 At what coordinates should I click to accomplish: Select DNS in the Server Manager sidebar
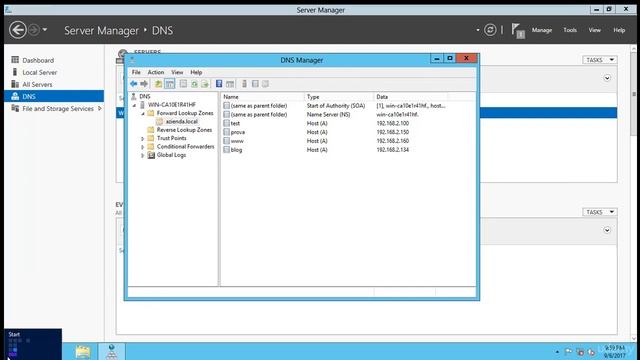point(54,96)
